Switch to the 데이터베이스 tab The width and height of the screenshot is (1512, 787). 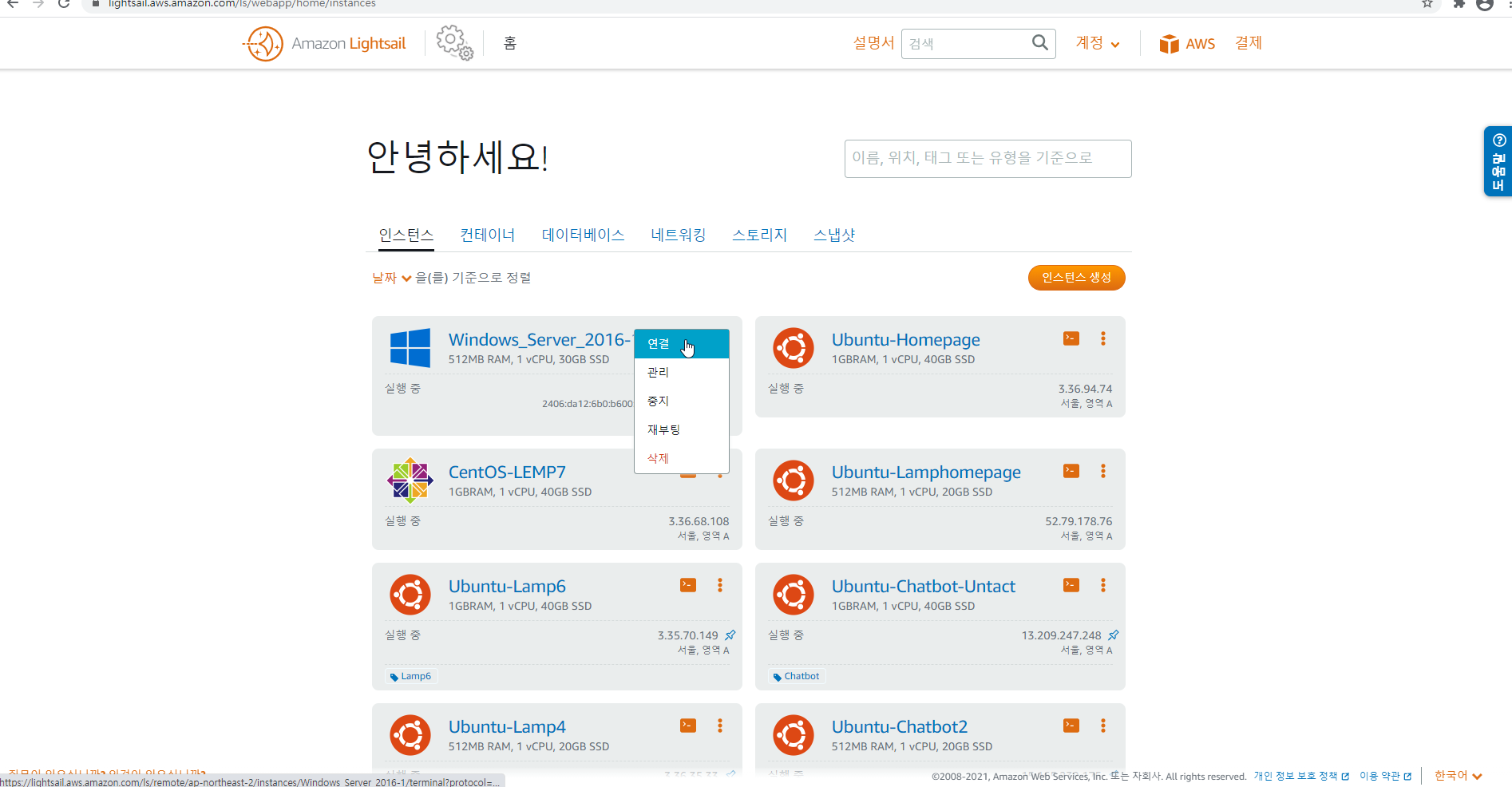coord(583,235)
